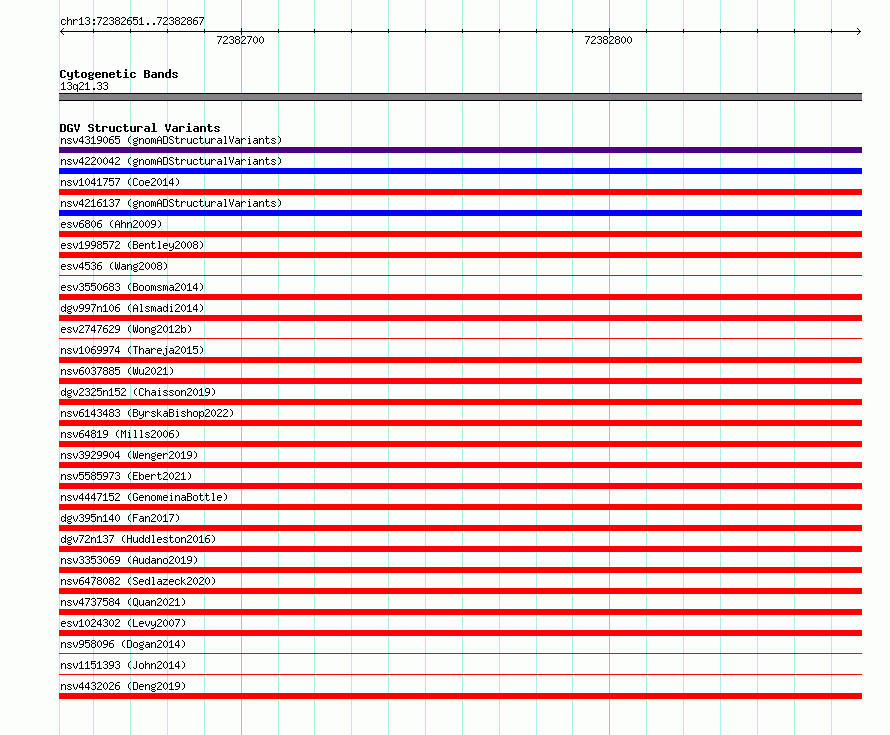Click the red bar under nsv4447152
890x735 pixels.
tap(460, 507)
